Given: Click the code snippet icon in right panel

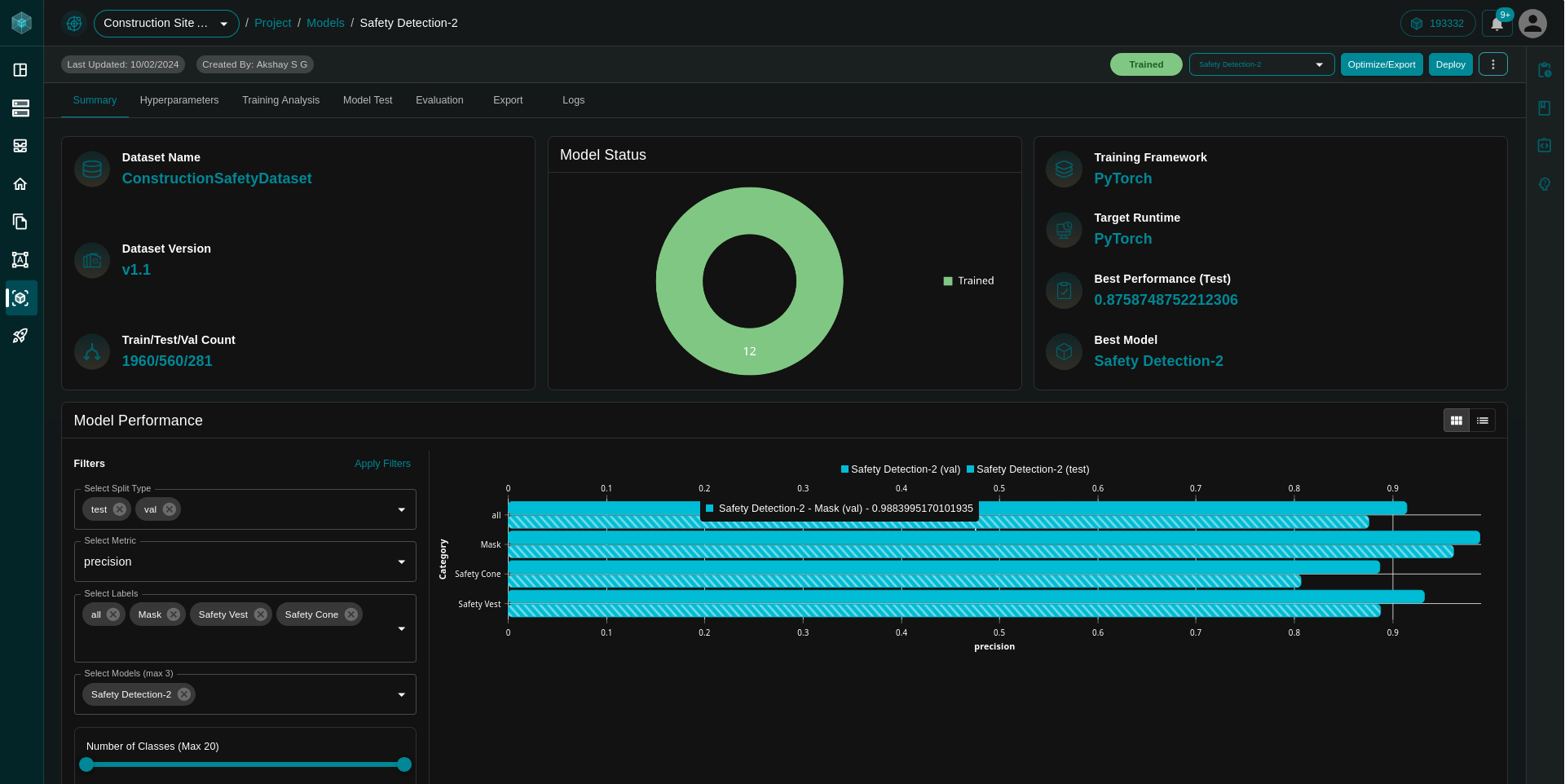Looking at the screenshot, I should pyautogui.click(x=1545, y=146).
